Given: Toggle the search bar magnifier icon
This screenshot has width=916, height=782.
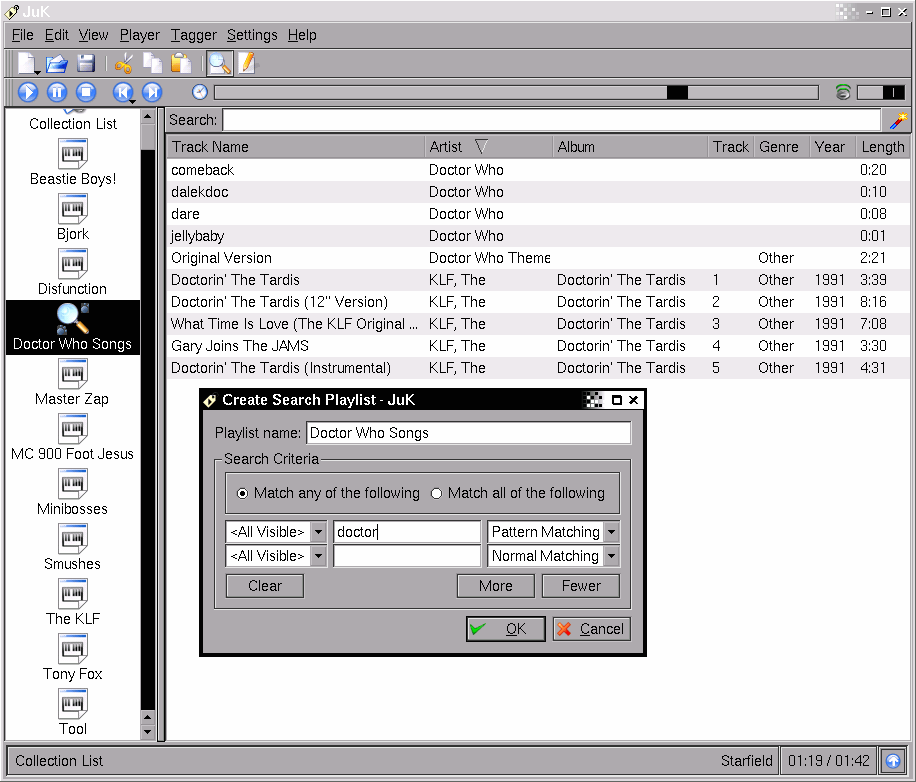Looking at the screenshot, I should pos(219,64).
